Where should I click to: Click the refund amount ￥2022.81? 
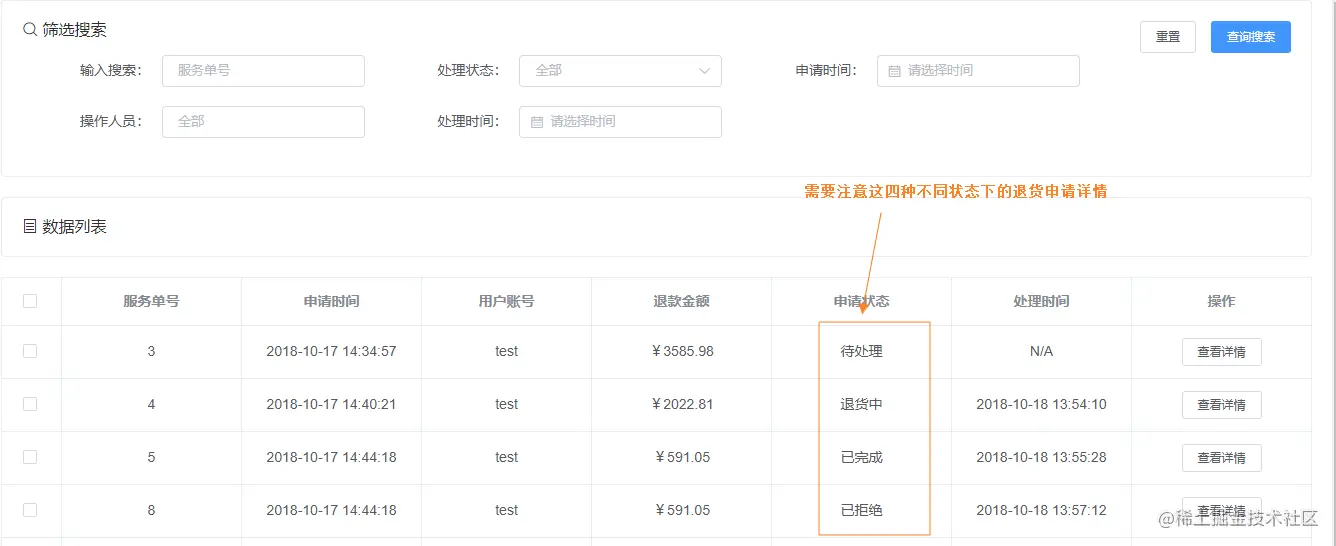tap(681, 405)
